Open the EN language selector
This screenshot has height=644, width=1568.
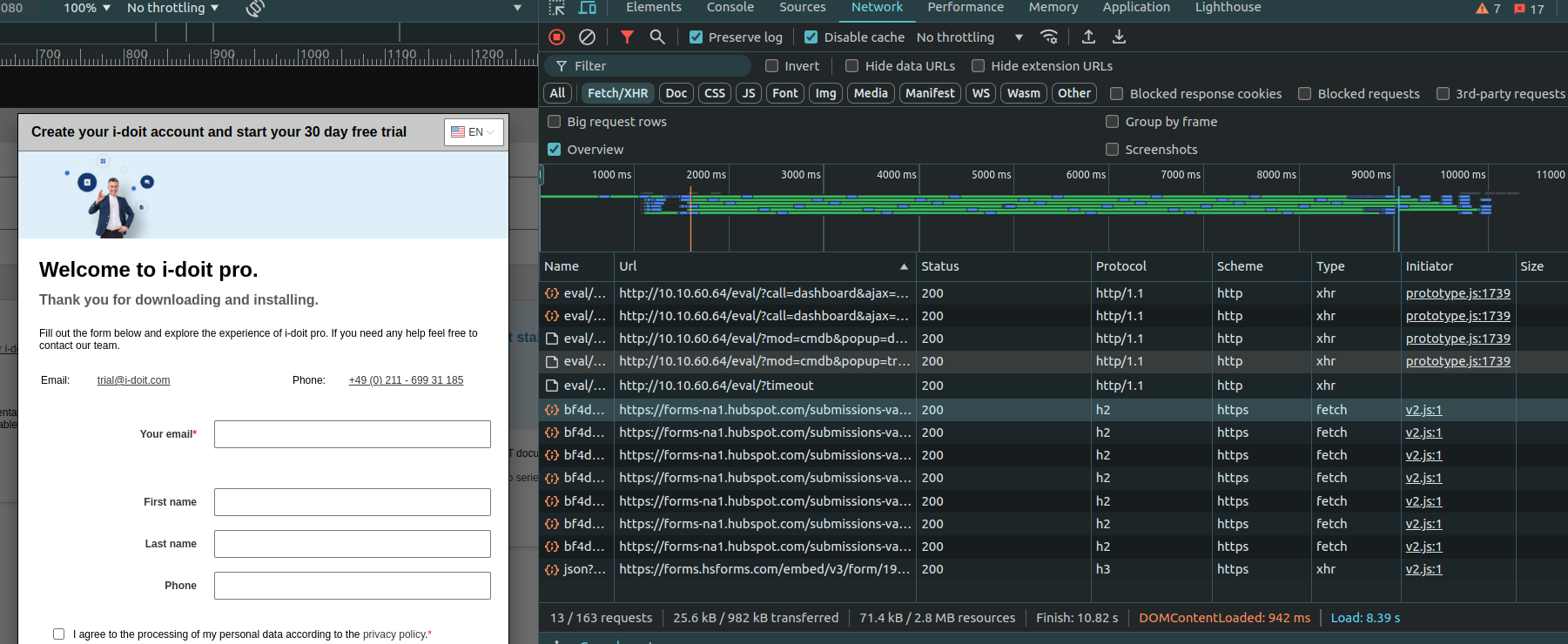coord(474,132)
